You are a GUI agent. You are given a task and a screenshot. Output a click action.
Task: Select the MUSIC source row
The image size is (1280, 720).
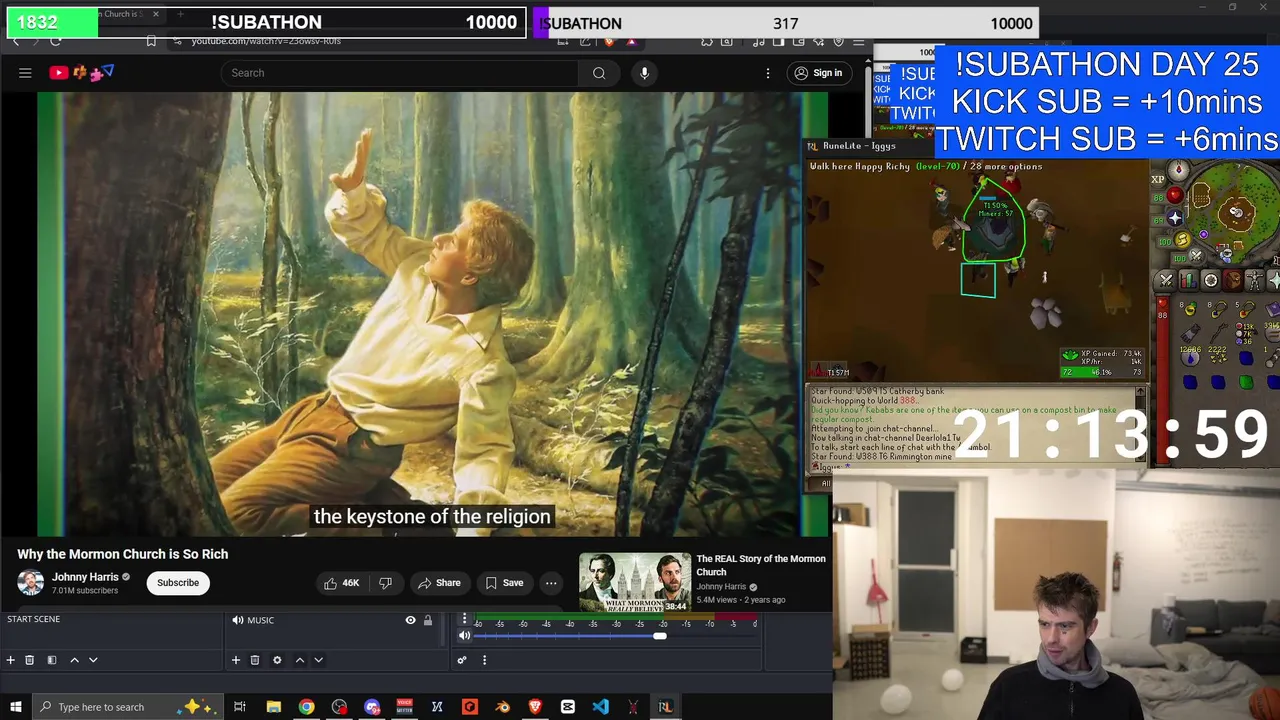(x=332, y=620)
